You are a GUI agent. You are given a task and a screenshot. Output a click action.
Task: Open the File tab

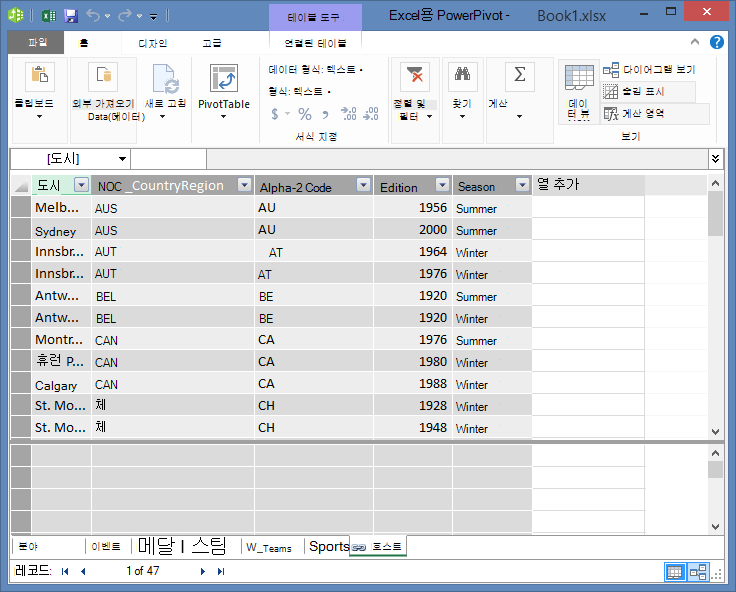[x=37, y=43]
